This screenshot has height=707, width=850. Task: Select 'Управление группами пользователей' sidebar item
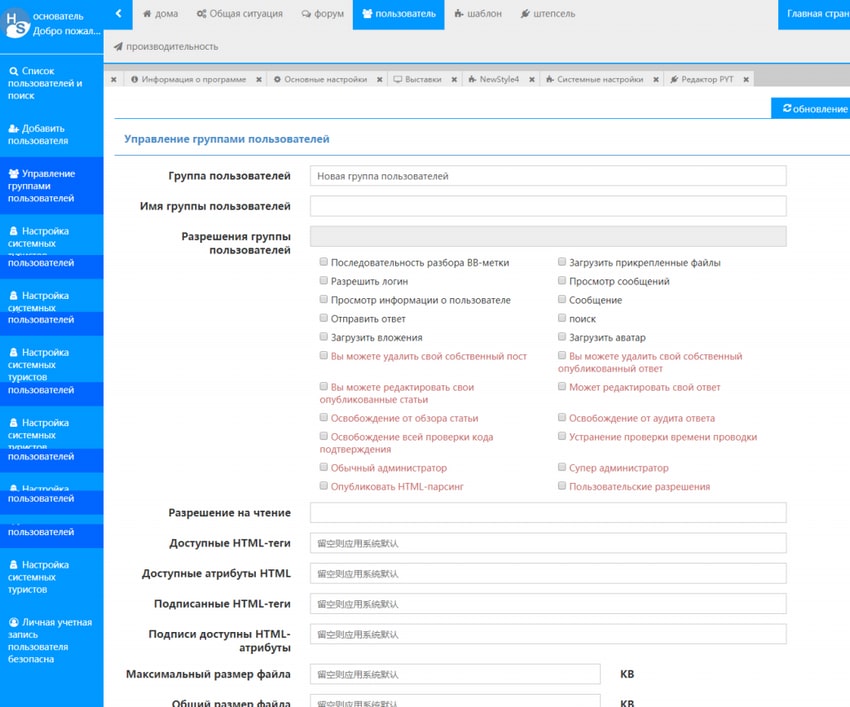tap(51, 185)
